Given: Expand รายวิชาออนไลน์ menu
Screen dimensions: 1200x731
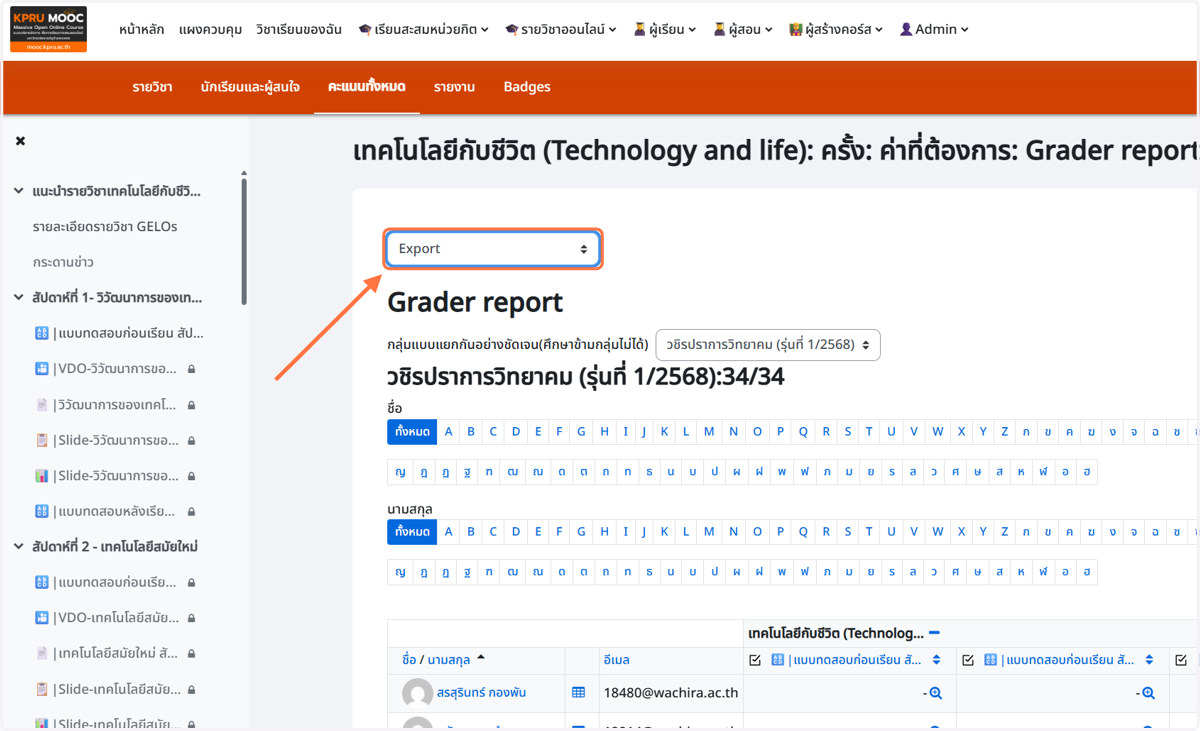Looking at the screenshot, I should [561, 30].
